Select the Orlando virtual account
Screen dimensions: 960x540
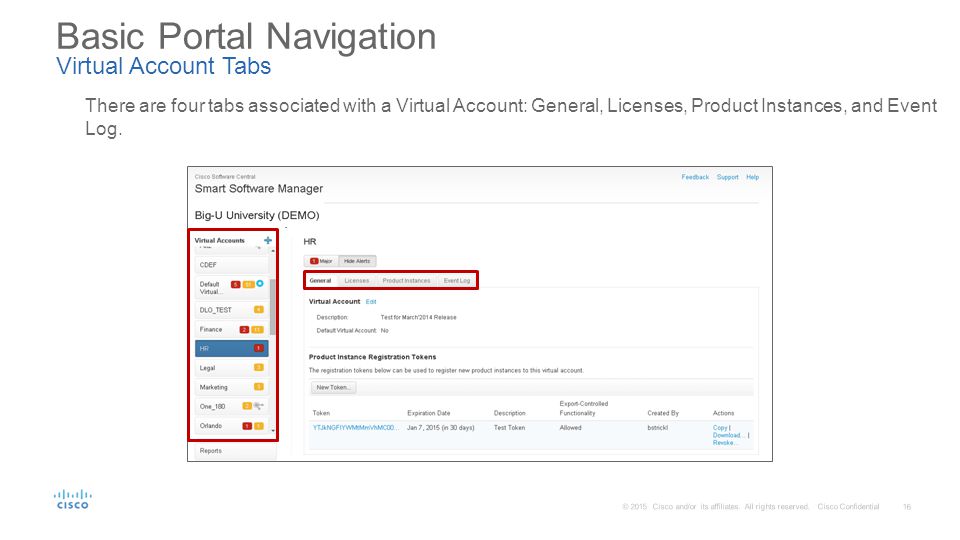pyautogui.click(x=231, y=426)
